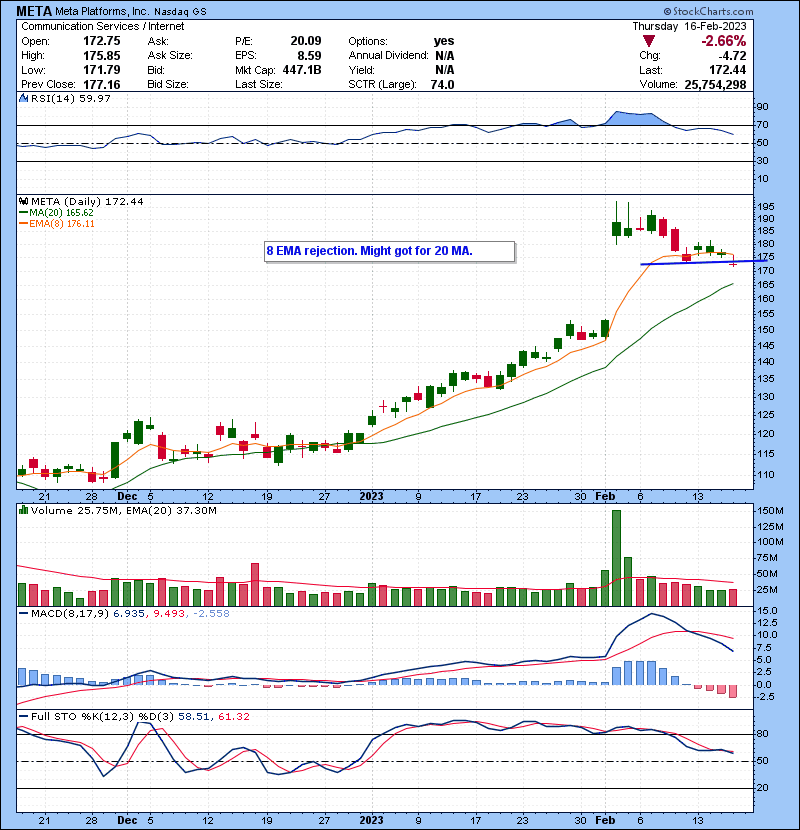Click the Full STO %K value 58.51
The height and width of the screenshot is (830, 800).
(x=193, y=717)
